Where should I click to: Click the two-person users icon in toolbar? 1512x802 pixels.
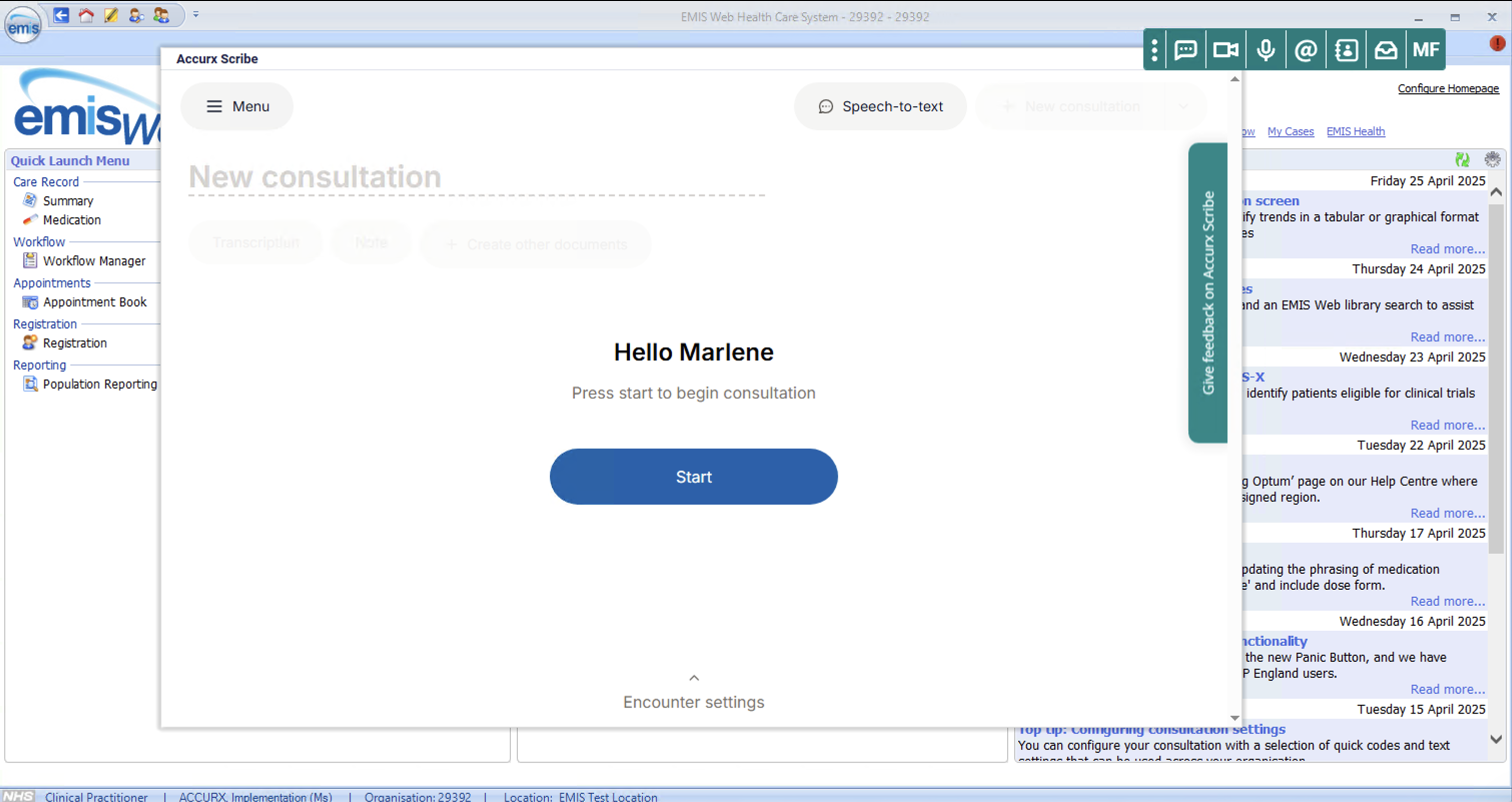[161, 15]
